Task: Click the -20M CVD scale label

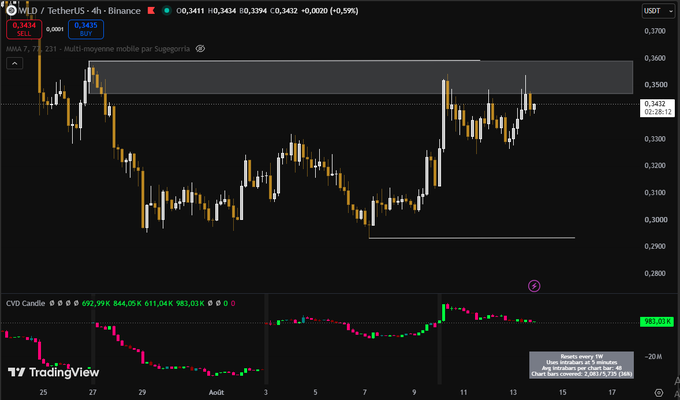Action: 654,357
